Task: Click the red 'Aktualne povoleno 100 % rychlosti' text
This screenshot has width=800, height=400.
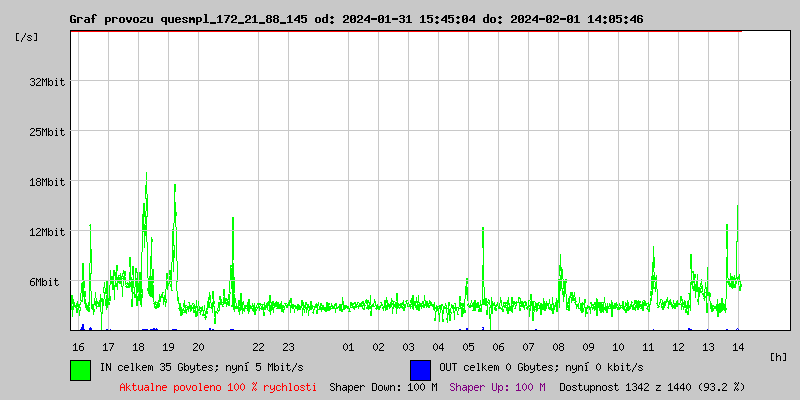Action: point(218,387)
